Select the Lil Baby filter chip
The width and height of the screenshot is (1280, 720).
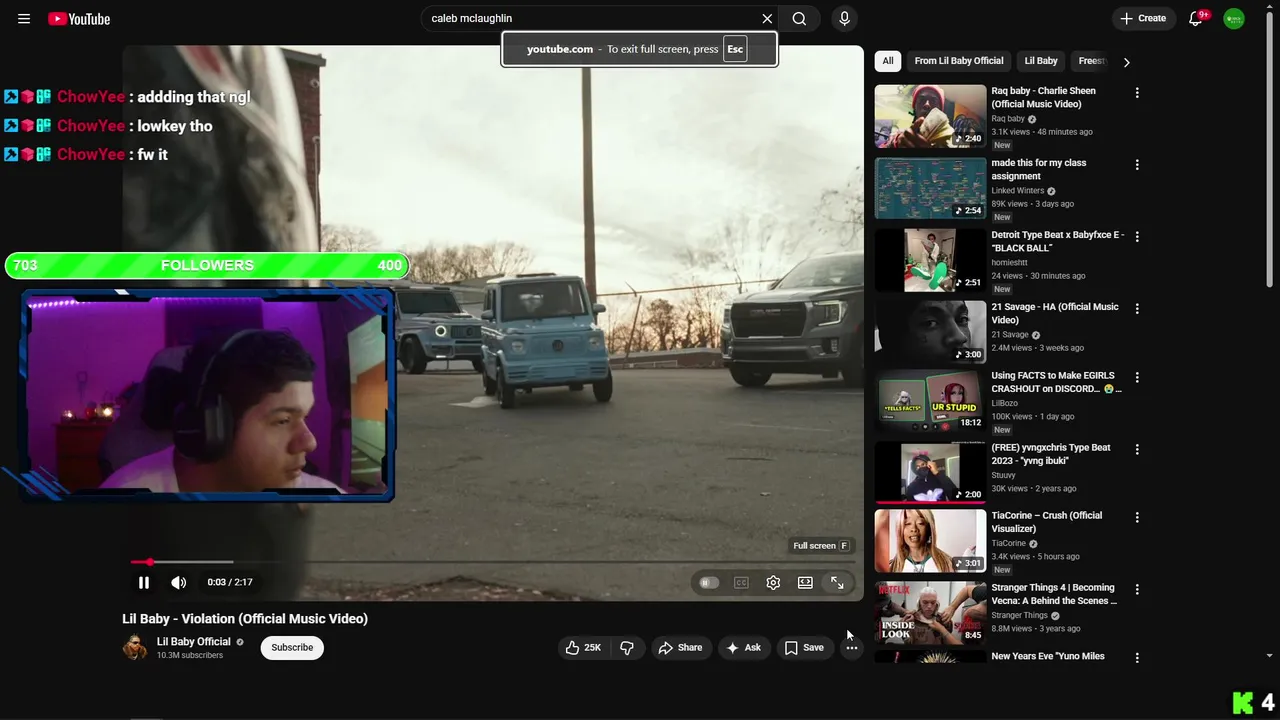1041,61
